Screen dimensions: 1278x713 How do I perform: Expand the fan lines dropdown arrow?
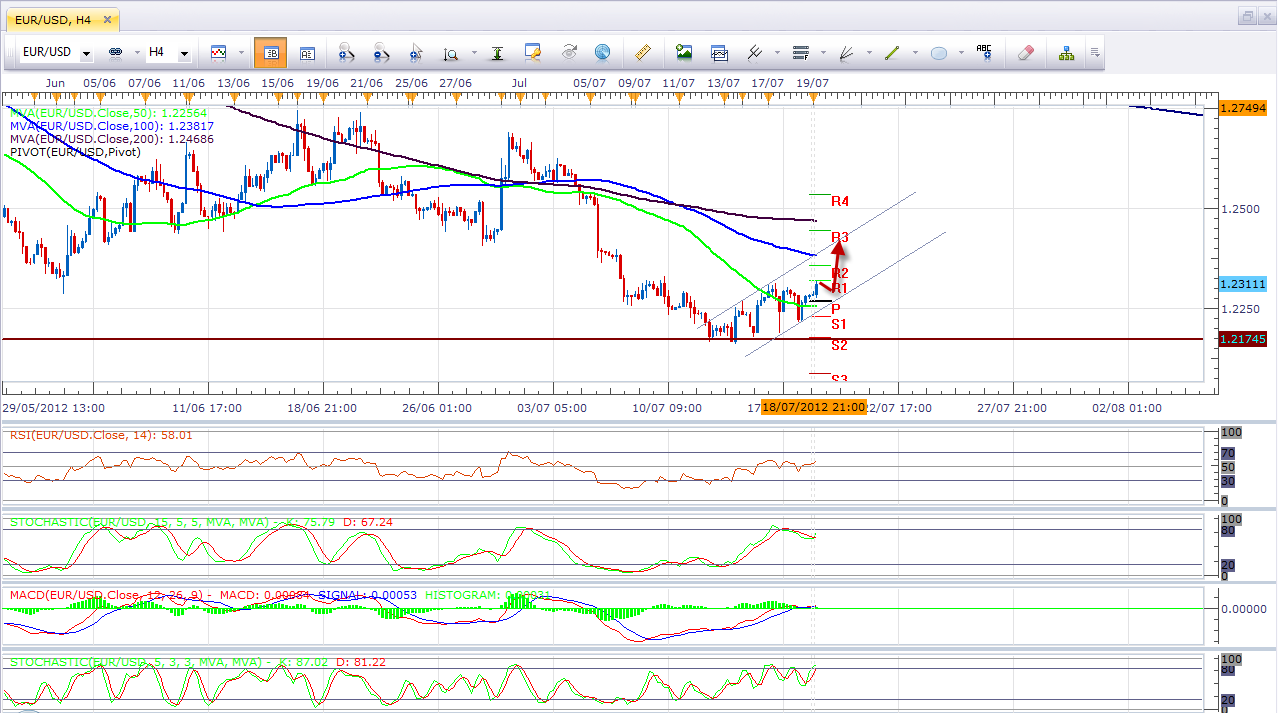tap(869, 53)
